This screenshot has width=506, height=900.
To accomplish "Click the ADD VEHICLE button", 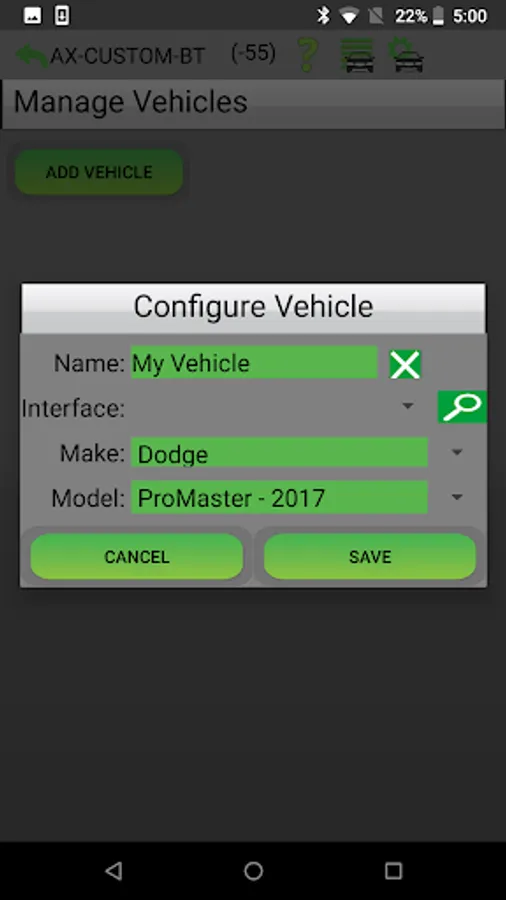I will 99,172.
